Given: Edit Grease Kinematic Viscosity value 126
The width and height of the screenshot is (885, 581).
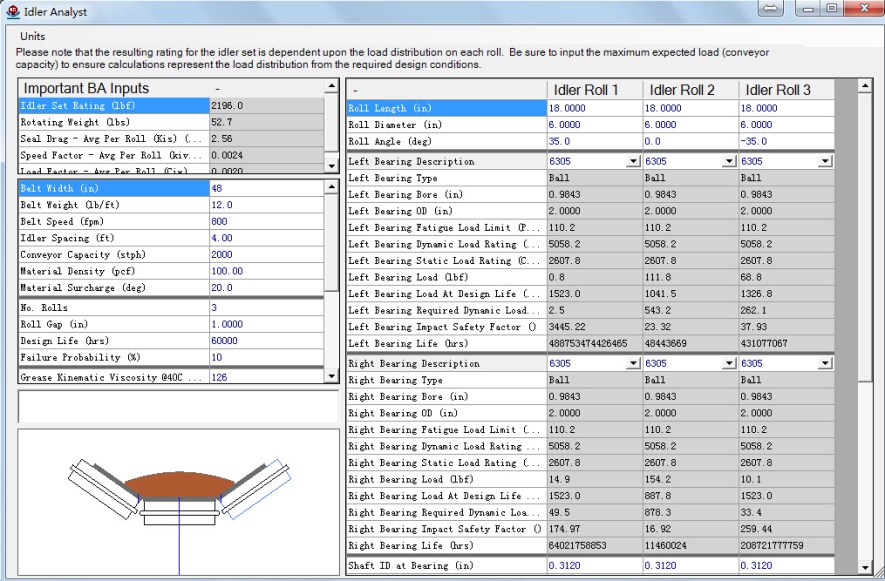Looking at the screenshot, I should point(266,377).
